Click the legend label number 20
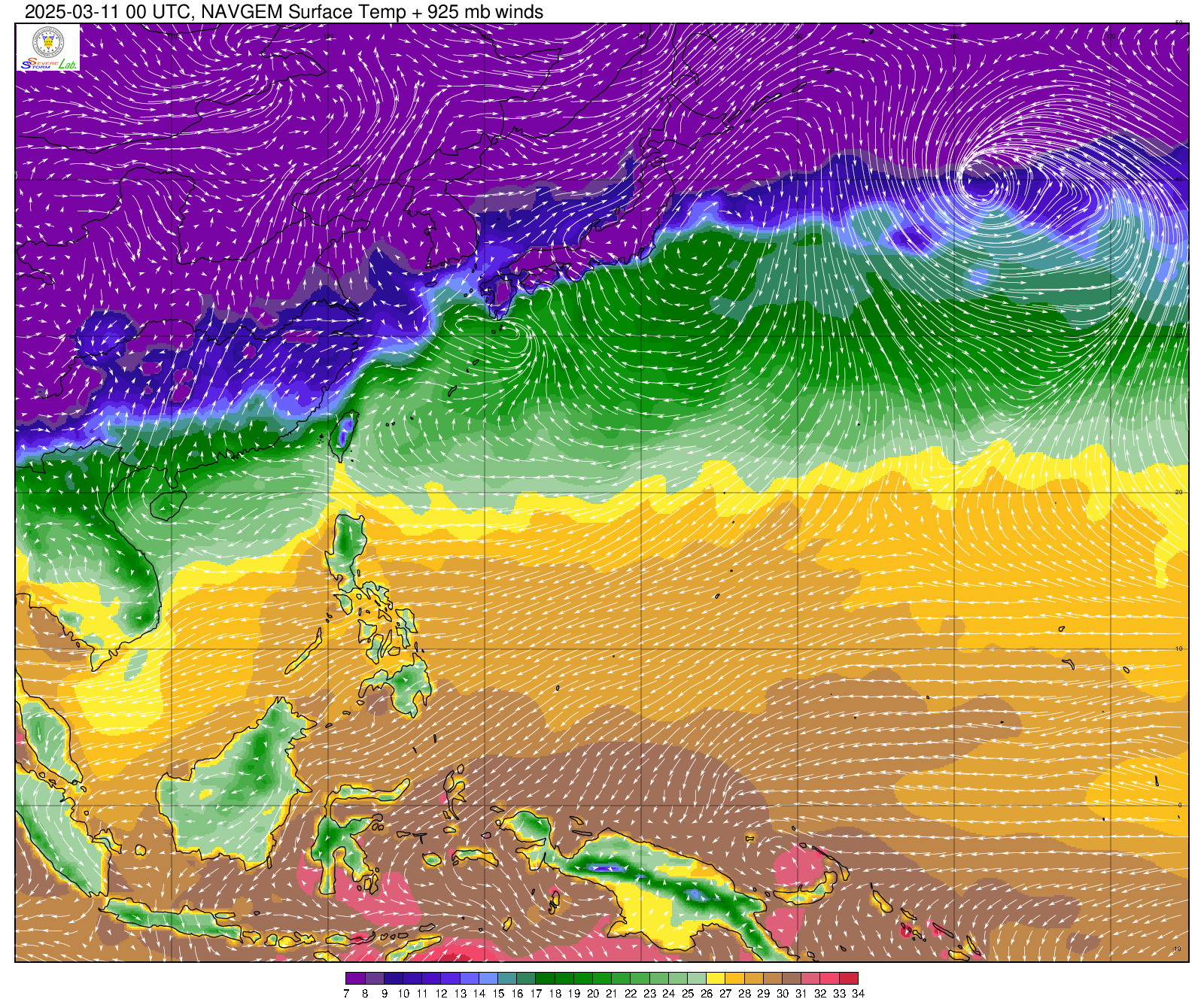This screenshot has height=1008, width=1204. (592, 994)
